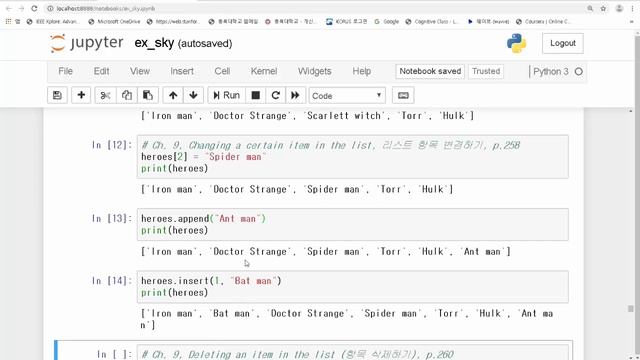Open the browser profile avatar
The height and width of the screenshot is (360, 640).
pyautogui.click(x=619, y=8)
